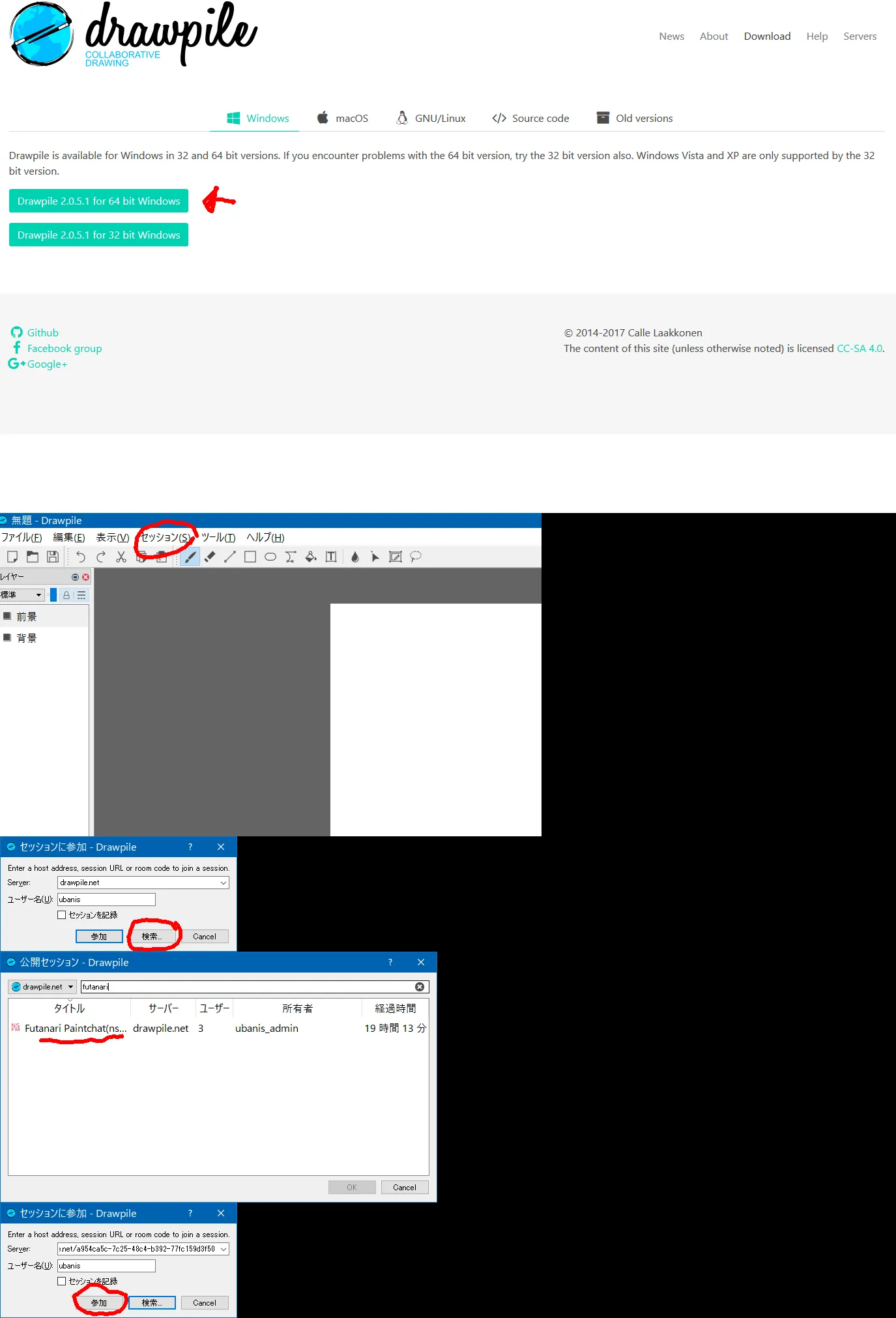Select the Brush tool
The width and height of the screenshot is (896, 1318).
[x=190, y=557]
